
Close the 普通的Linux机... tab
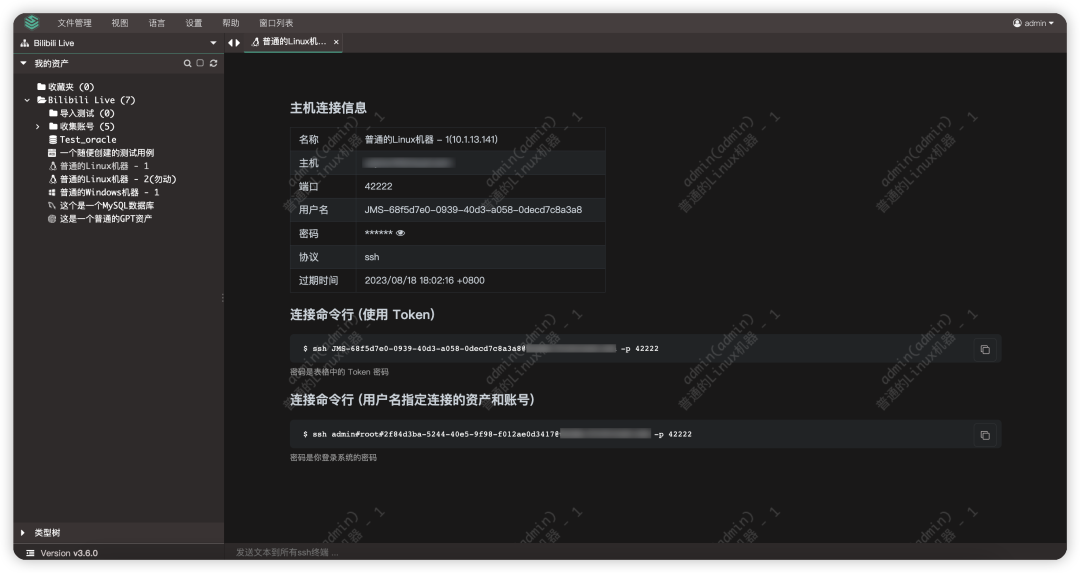pyautogui.click(x=336, y=42)
